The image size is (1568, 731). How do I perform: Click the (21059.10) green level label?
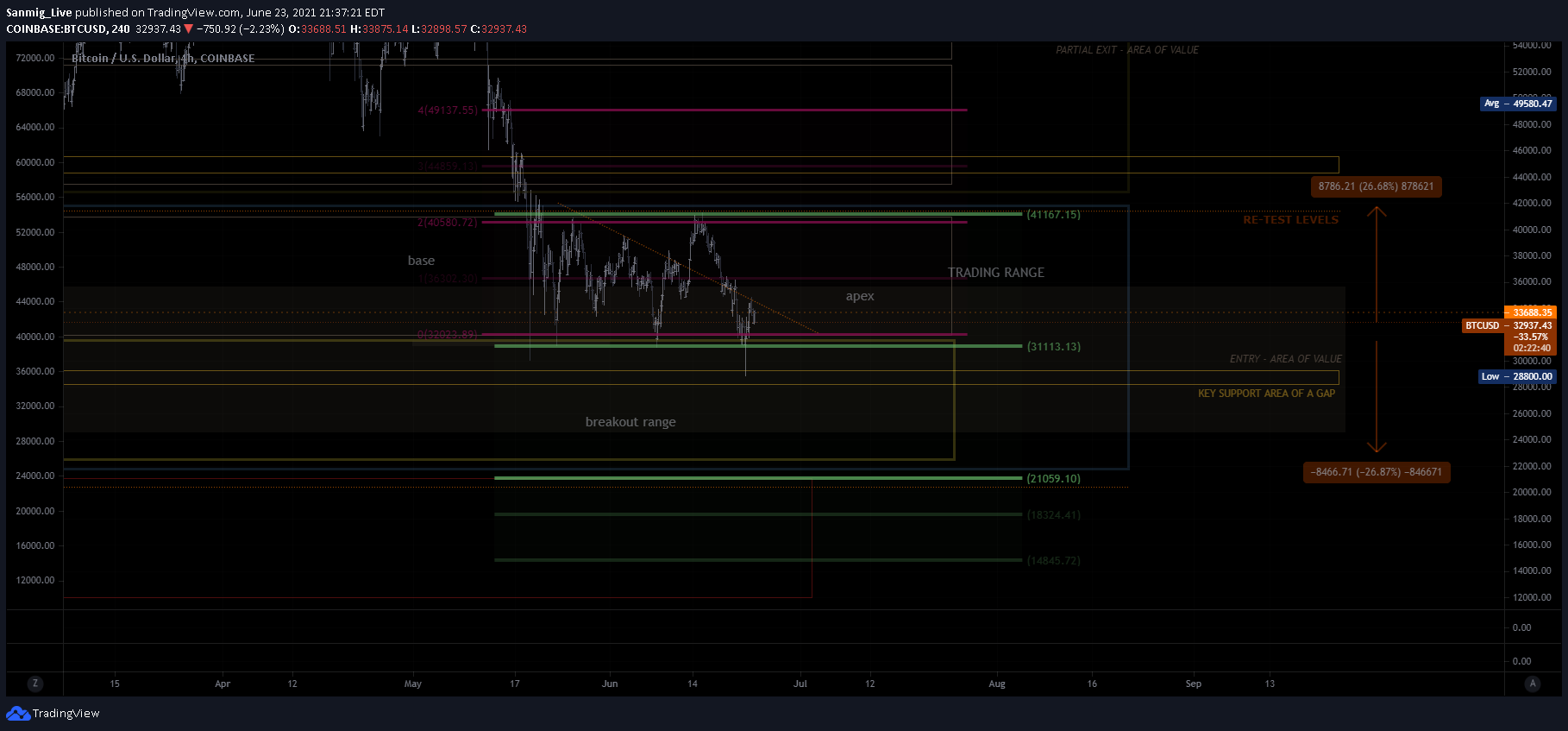click(x=1053, y=479)
